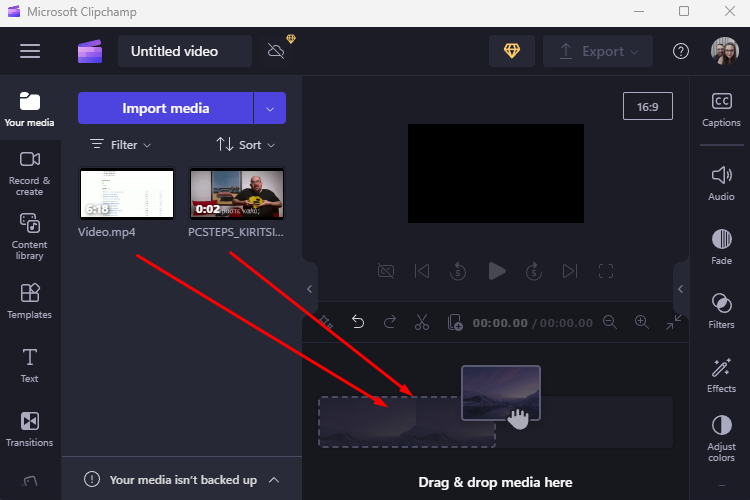Screen dimensions: 750x500
Task: Forward 5 seconds
Action: 533,271
